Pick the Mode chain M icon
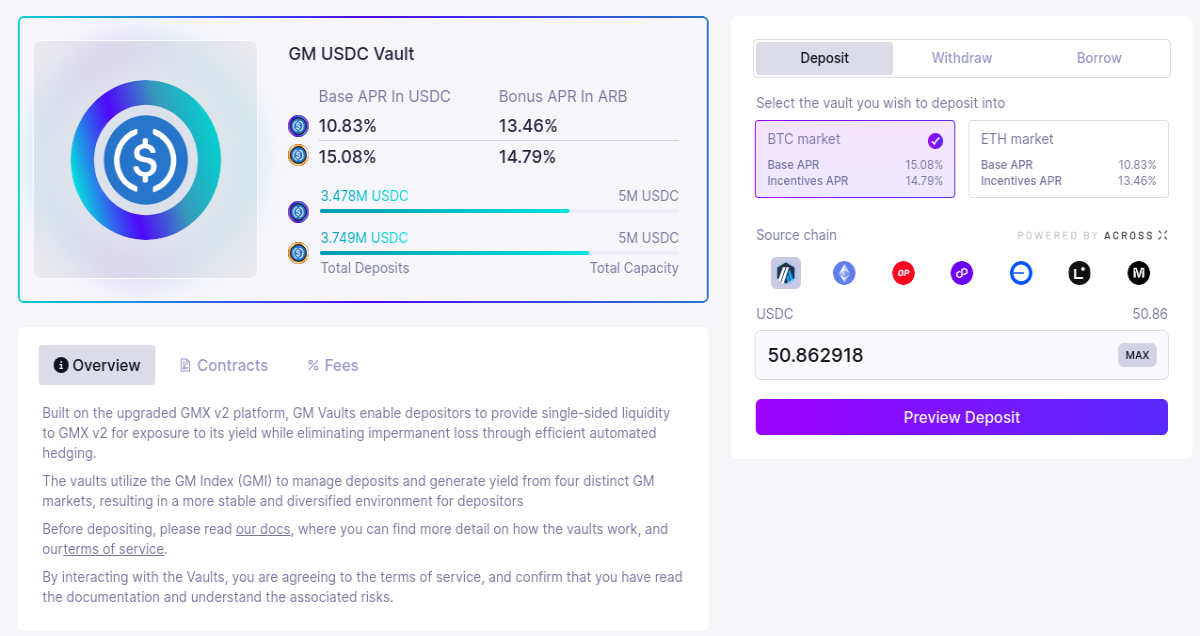Image resolution: width=1200 pixels, height=636 pixels. (x=1138, y=272)
